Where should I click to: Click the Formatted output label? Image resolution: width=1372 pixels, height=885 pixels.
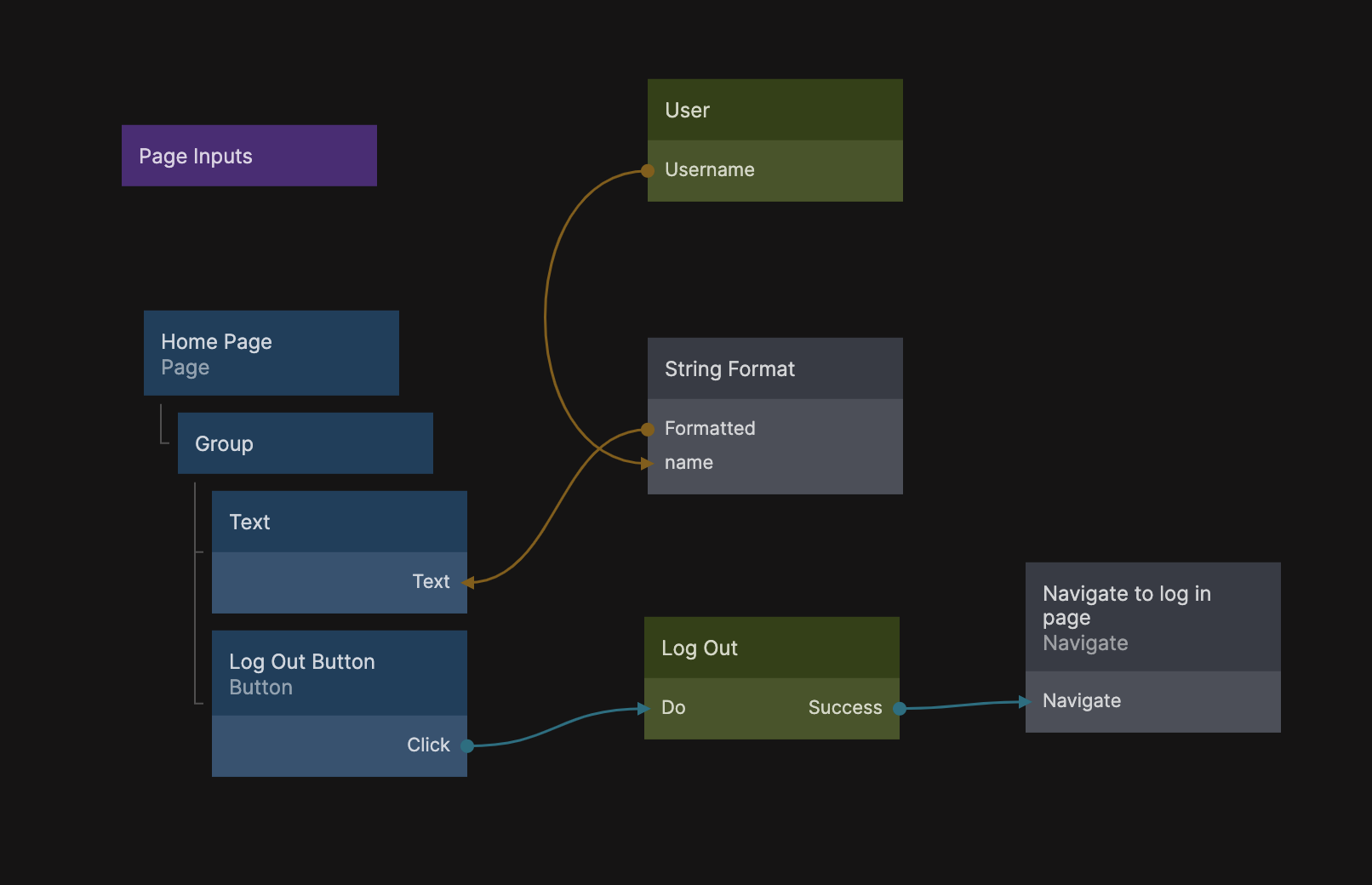[710, 429]
